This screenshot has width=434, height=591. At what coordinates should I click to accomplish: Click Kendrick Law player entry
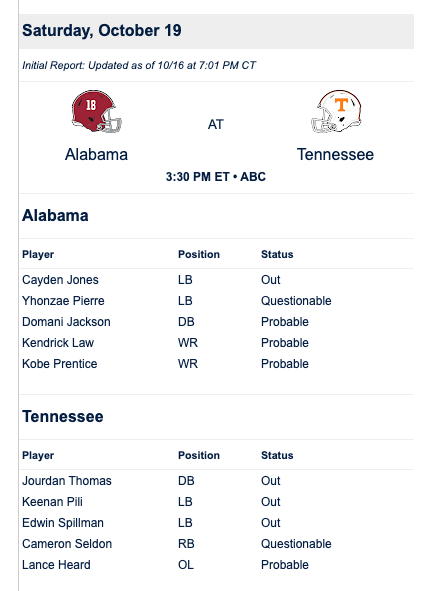(x=58, y=343)
